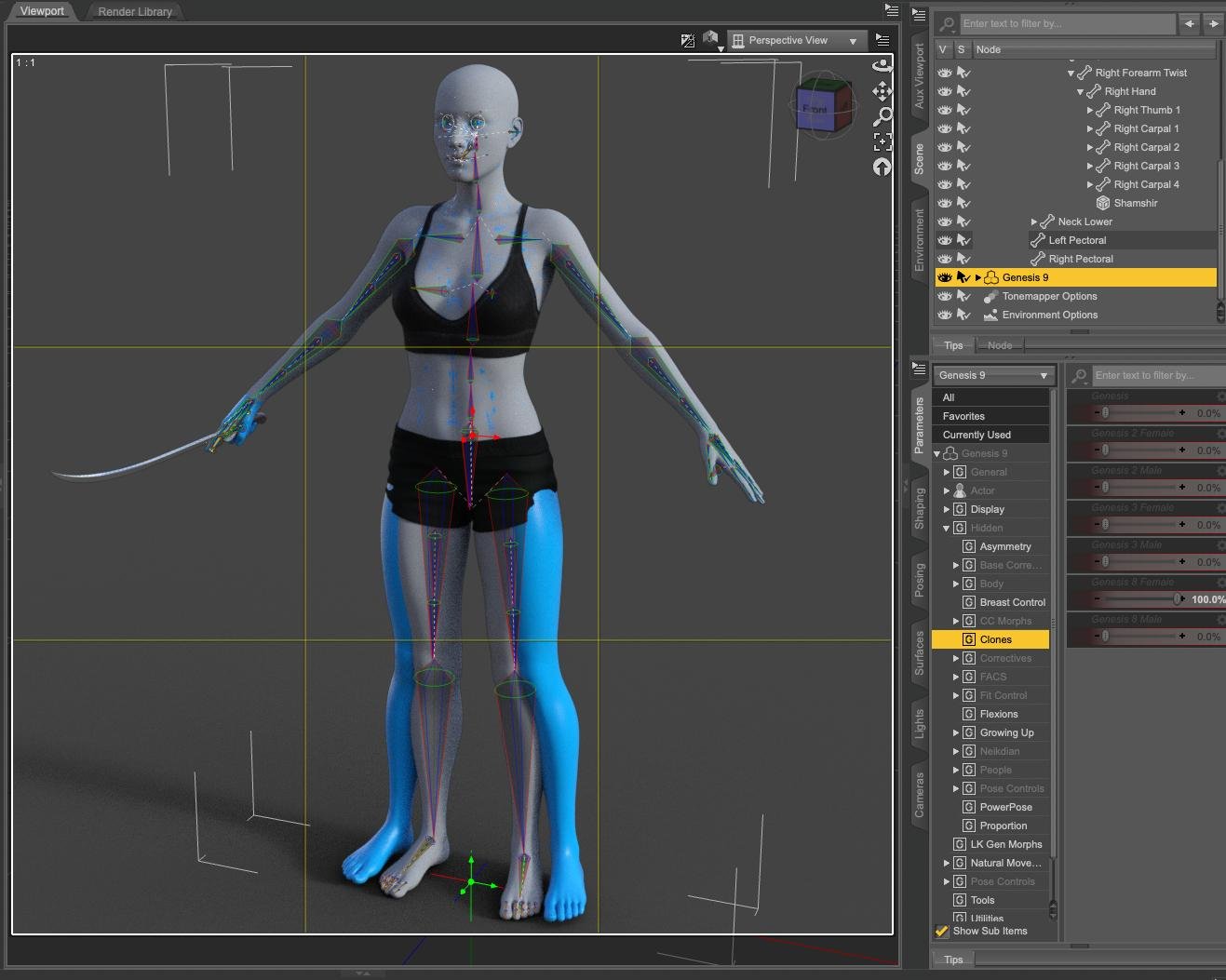Click the left arrow beside the Scene filter
This screenshot has width=1226, height=980.
(x=1190, y=23)
